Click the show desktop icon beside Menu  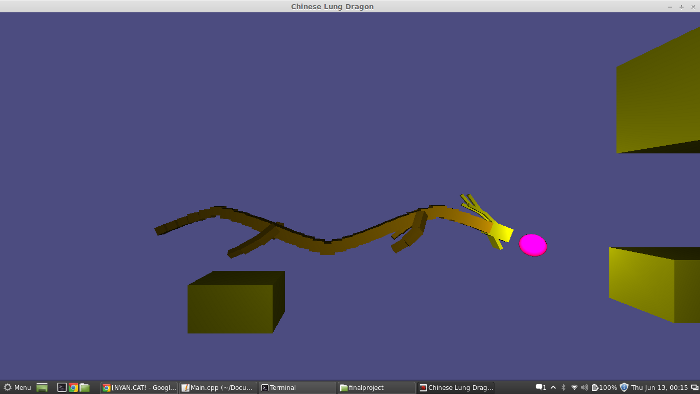tap(42, 387)
